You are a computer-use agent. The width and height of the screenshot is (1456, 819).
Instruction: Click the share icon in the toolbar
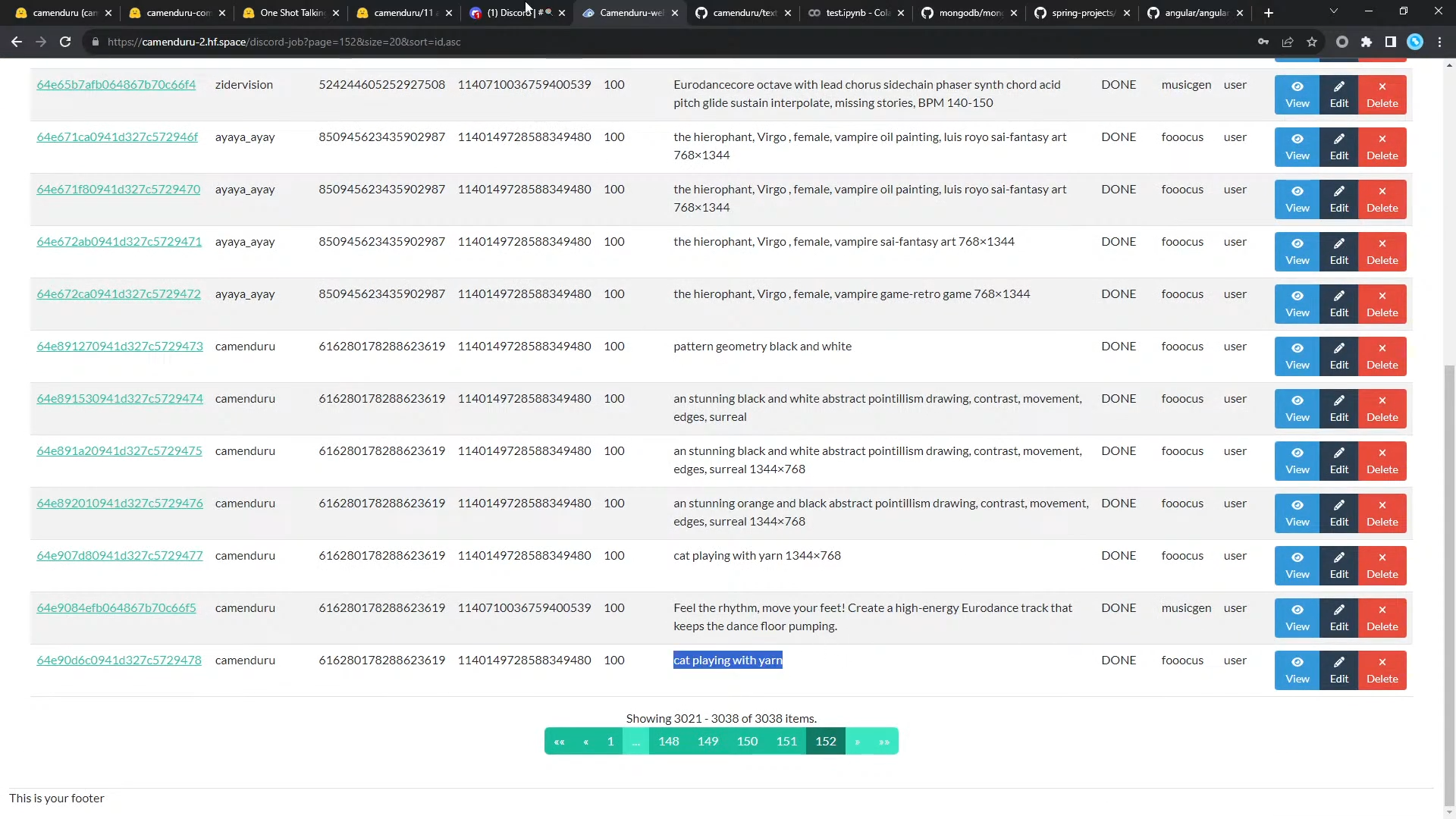(x=1288, y=42)
